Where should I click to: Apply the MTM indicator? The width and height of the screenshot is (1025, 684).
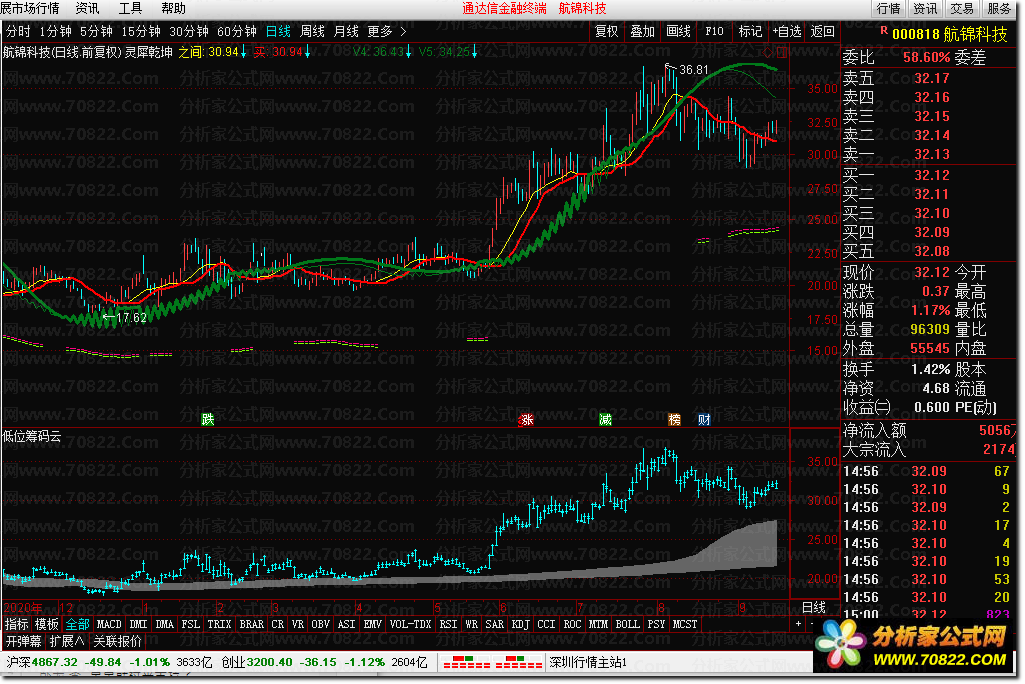(598, 624)
